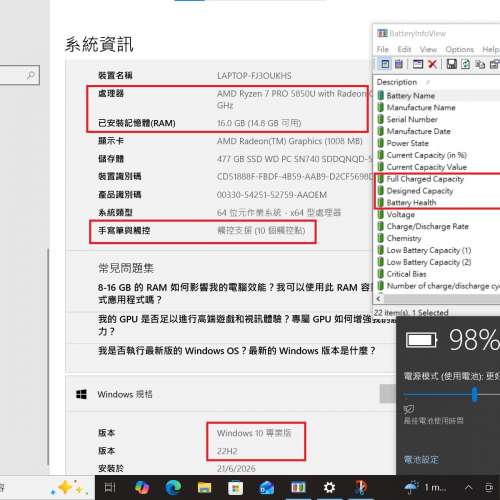The height and width of the screenshot is (500, 500).
Task: Select the Current Capacity (in %) row
Action: 438,155
